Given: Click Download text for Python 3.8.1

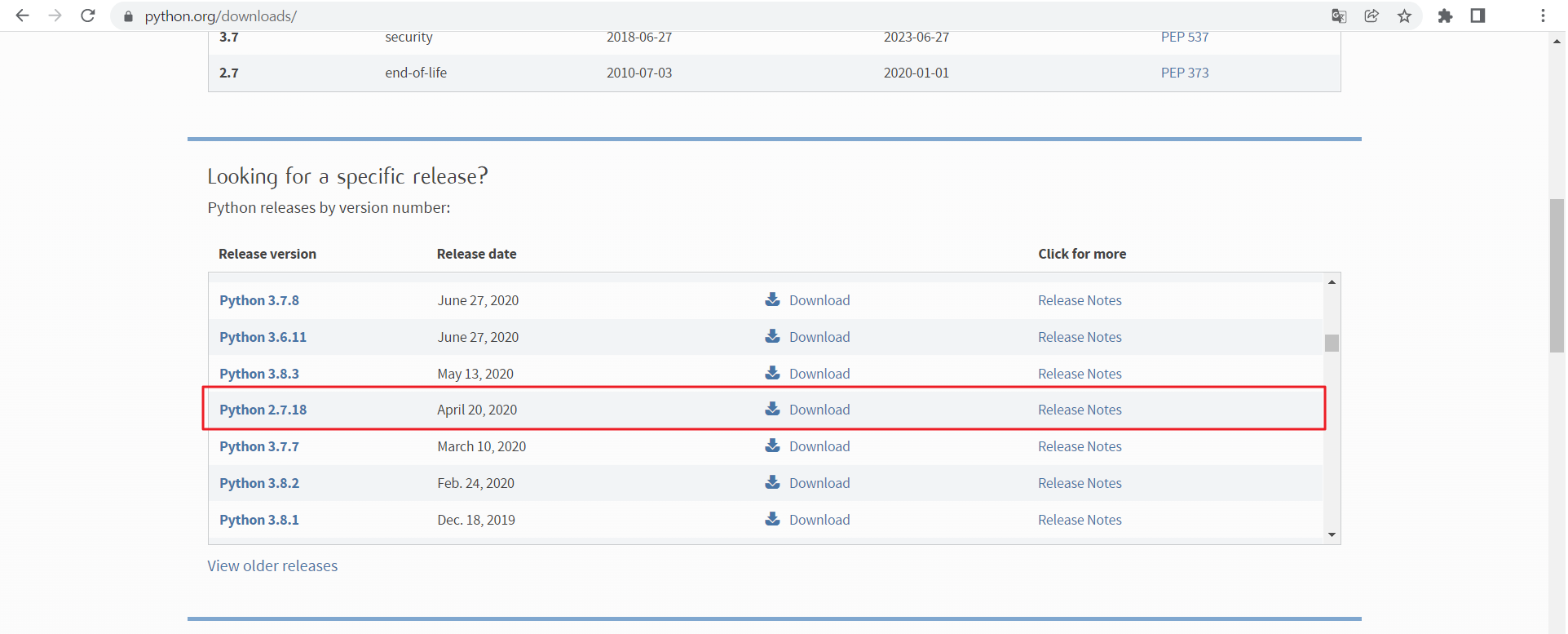Looking at the screenshot, I should [x=819, y=520].
